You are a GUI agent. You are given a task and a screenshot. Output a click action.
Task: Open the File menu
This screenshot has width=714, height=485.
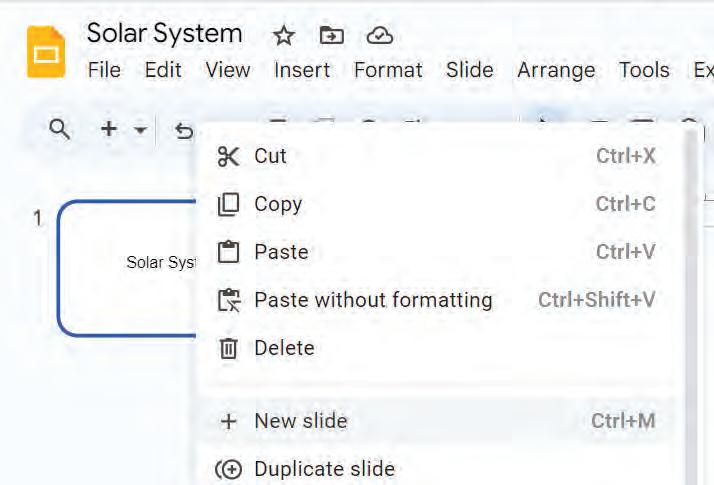pos(104,70)
